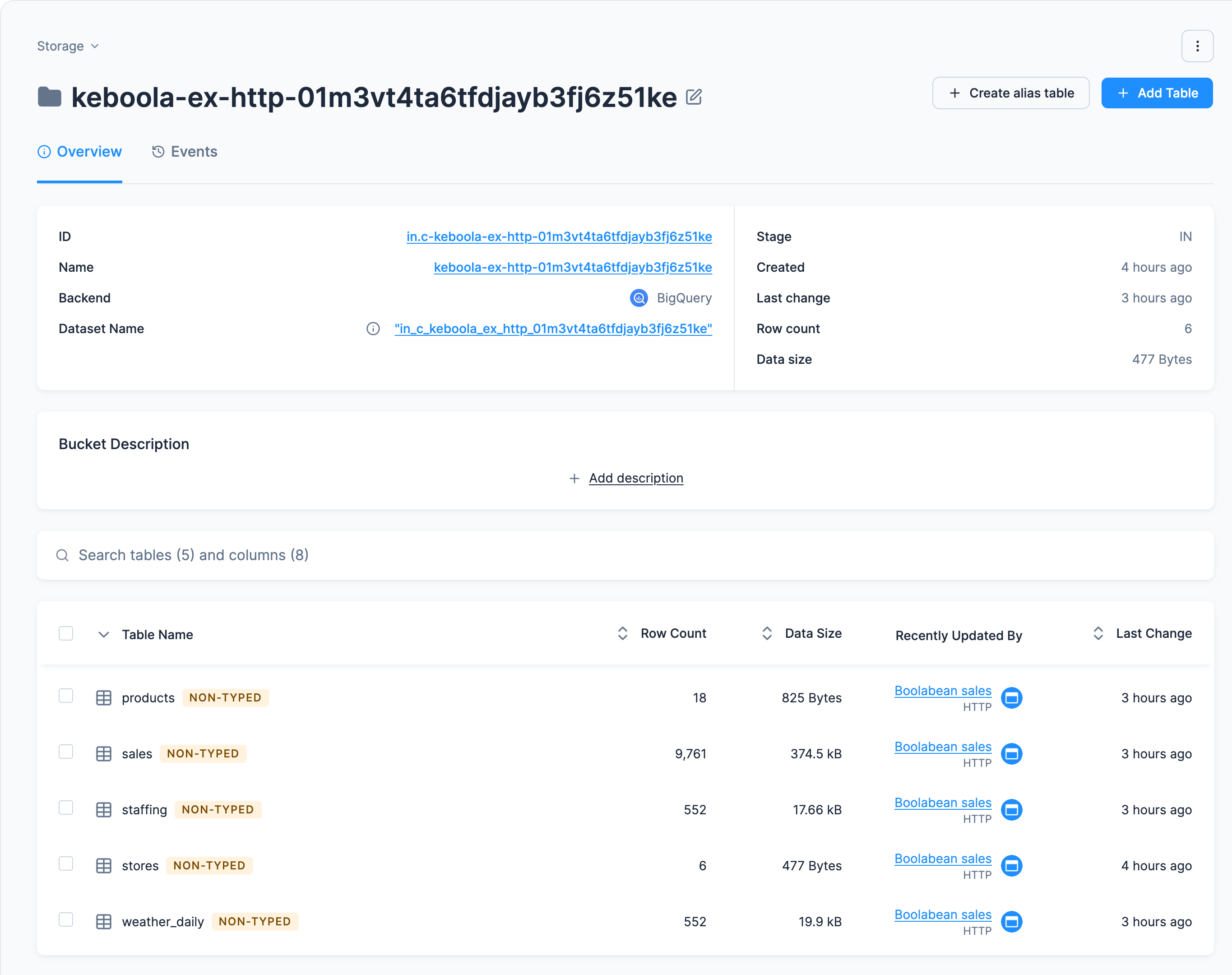Viewport: 1232px width, 975px height.
Task: Focus the Search tables and columns field
Action: coord(625,555)
